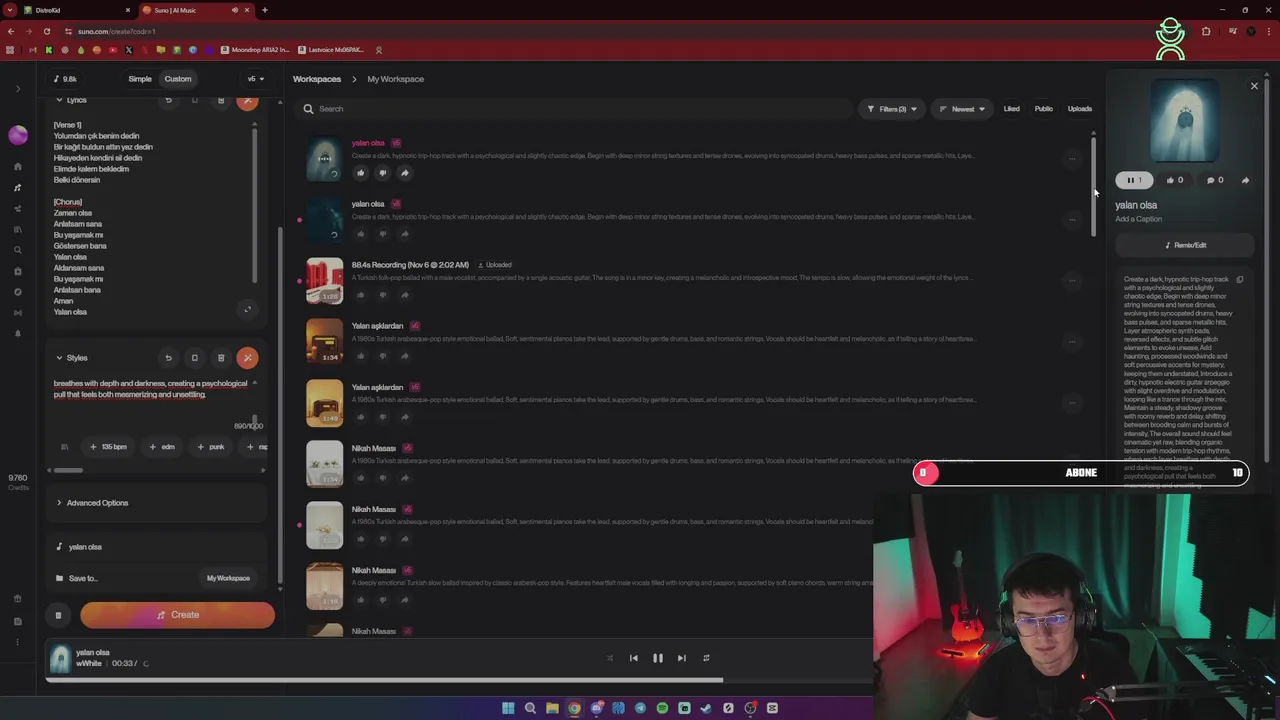Add the 135 bpm style tag
The image size is (1280, 720).
(109, 447)
